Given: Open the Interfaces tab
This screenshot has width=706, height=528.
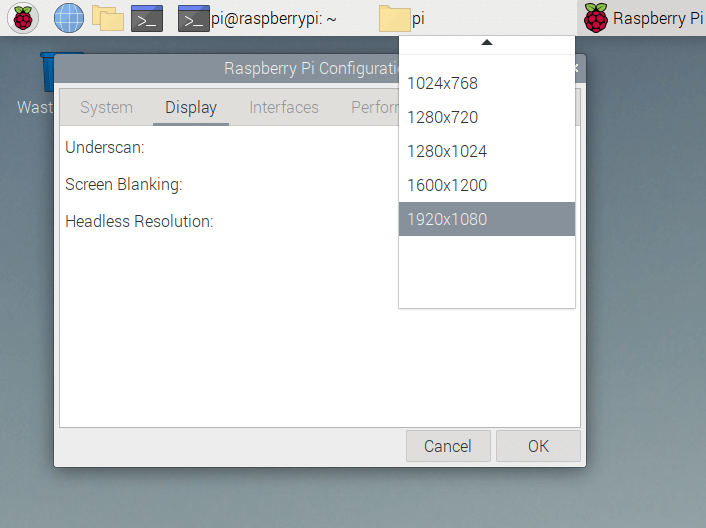Looking at the screenshot, I should coord(284,108).
